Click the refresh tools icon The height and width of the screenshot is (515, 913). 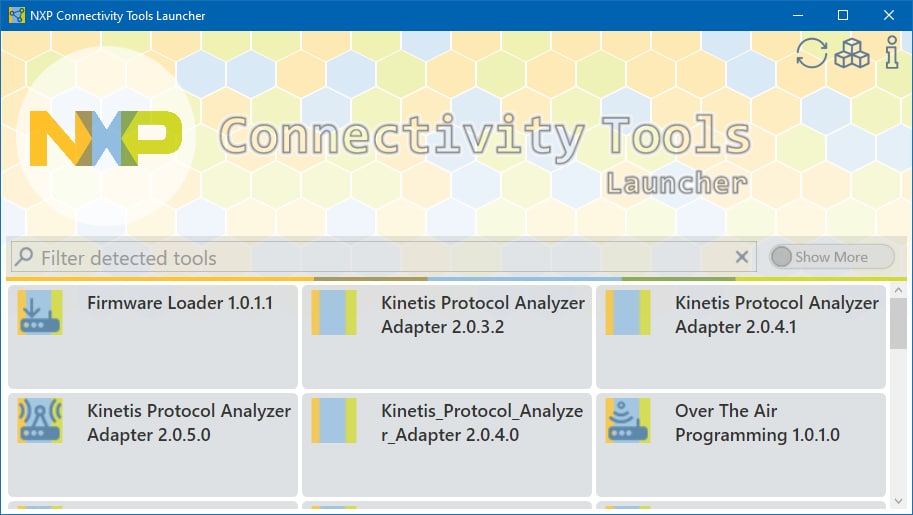coord(811,54)
